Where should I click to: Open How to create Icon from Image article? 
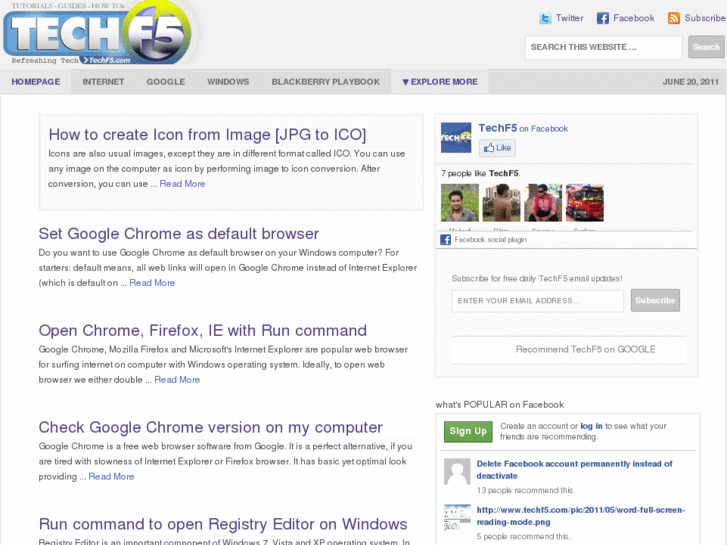tap(207, 135)
